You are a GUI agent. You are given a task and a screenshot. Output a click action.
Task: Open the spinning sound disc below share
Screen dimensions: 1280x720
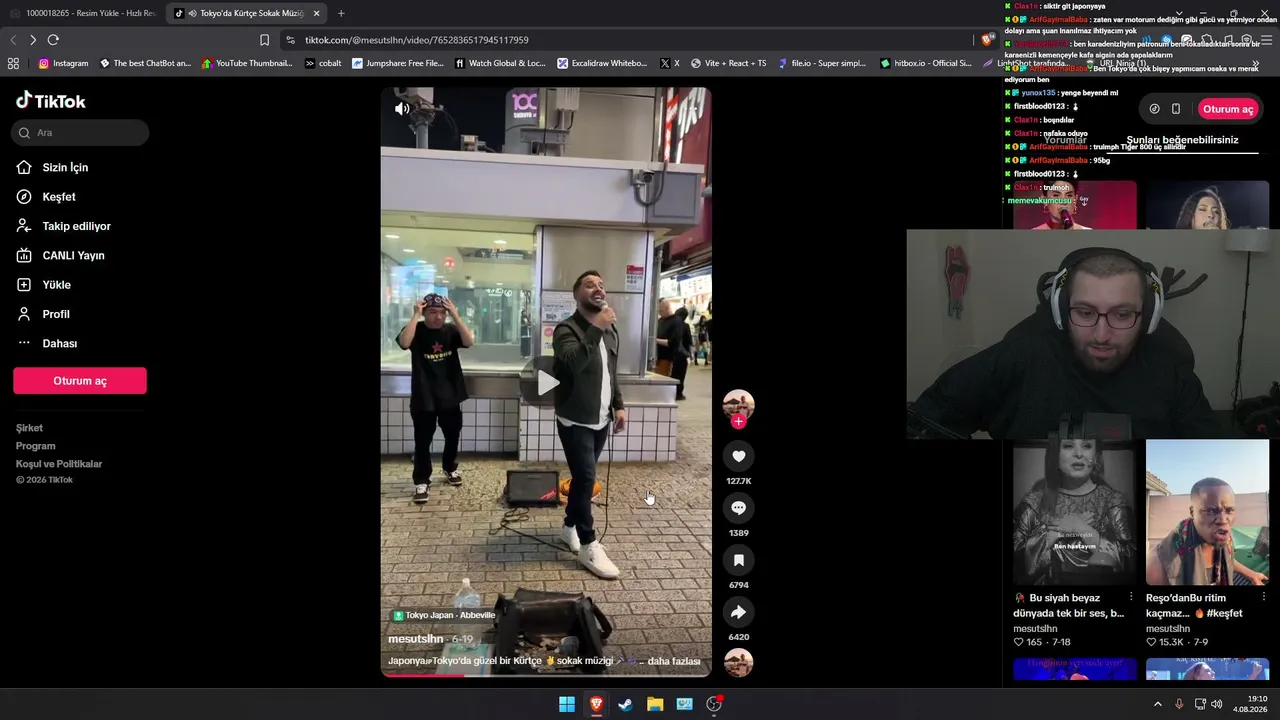(x=738, y=662)
